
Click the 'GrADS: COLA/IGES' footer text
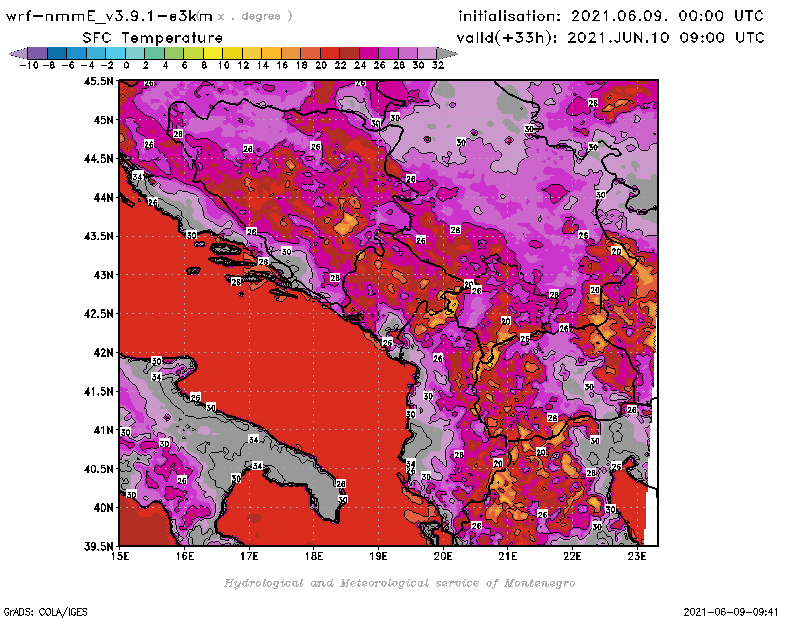[45, 612]
